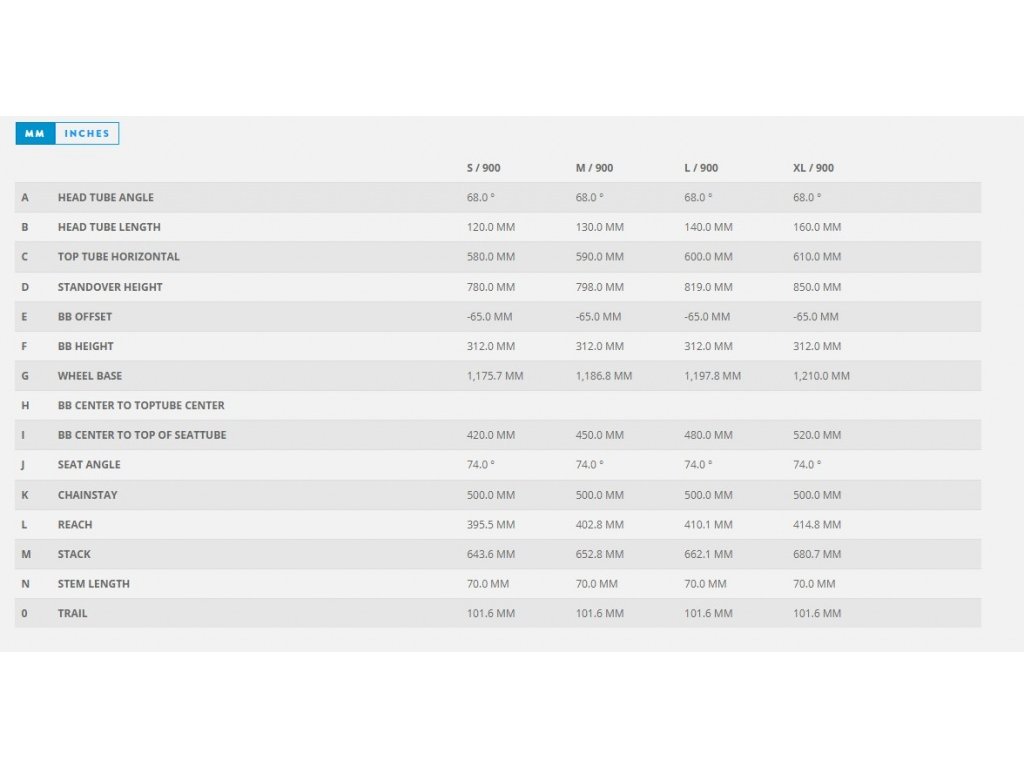Select reach value 414.8 MM

(x=817, y=524)
